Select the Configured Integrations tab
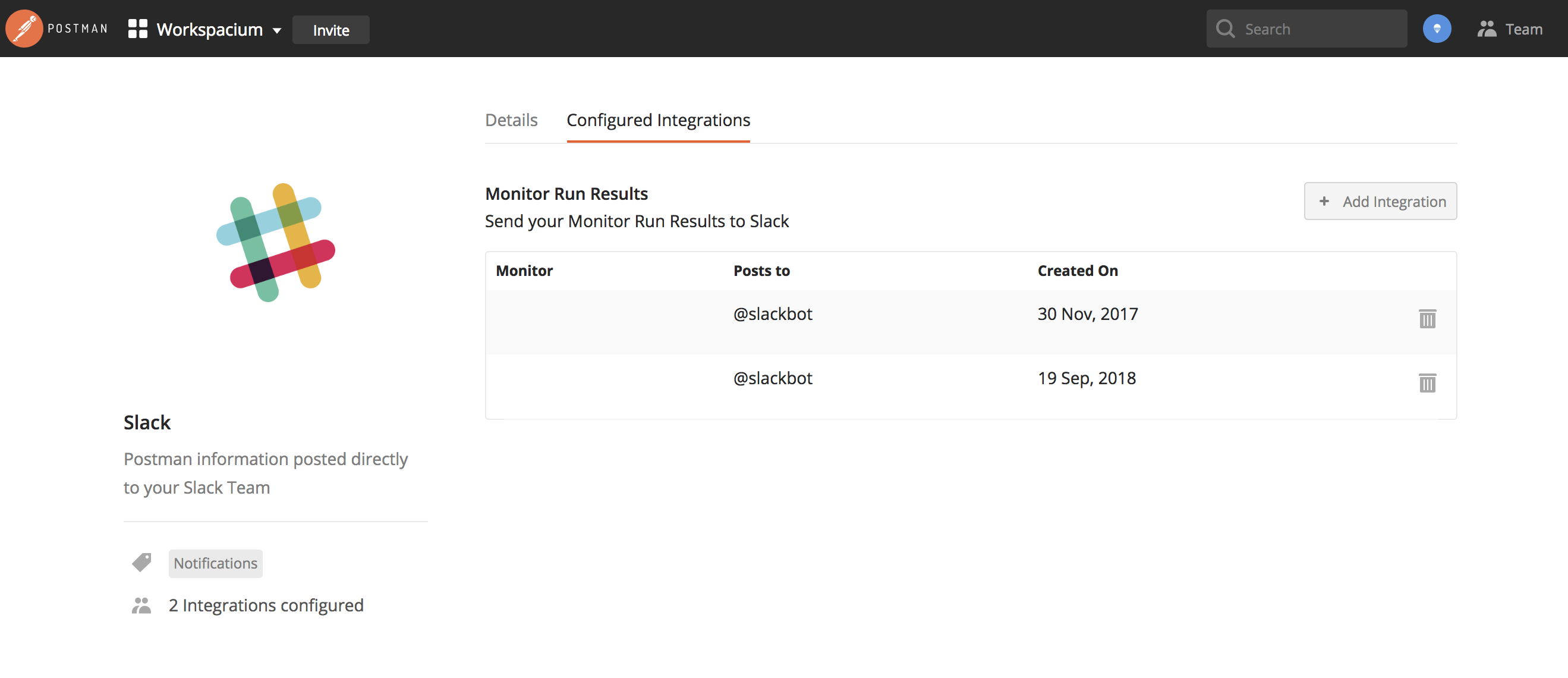Screen dimensions: 1568x678 click(x=658, y=120)
